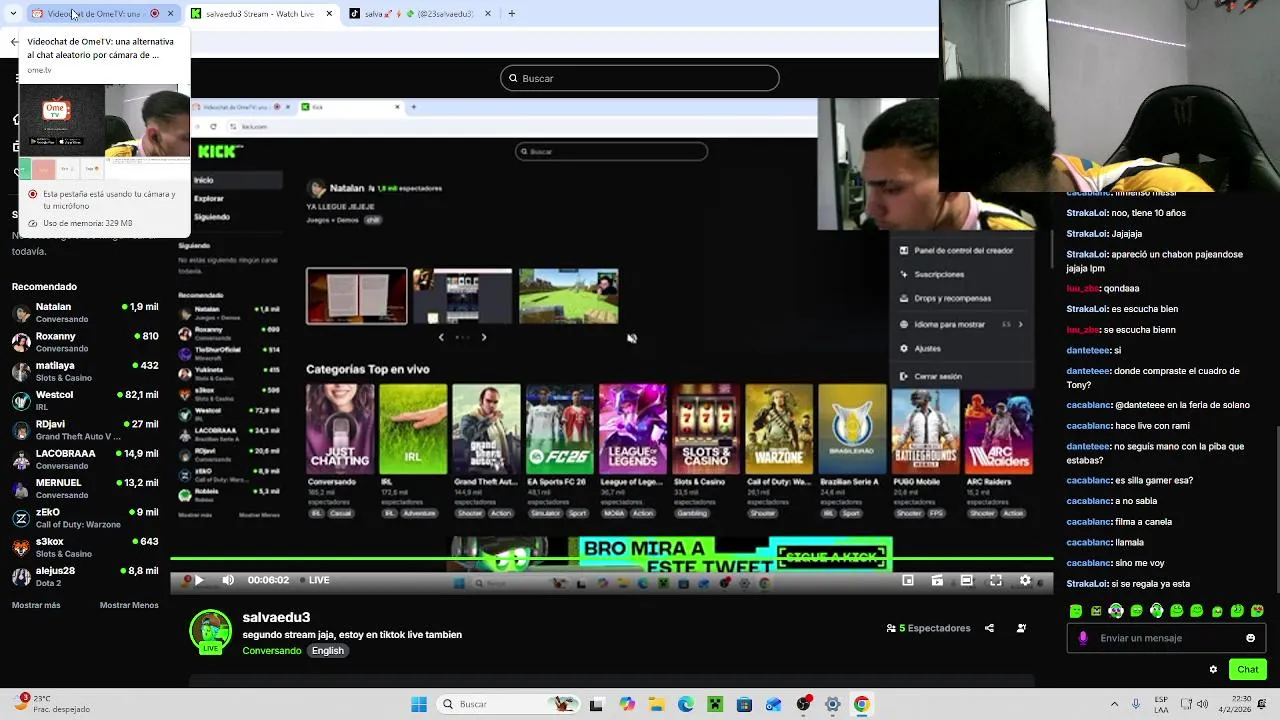Launch Minecraft creeper icon from the taskbar
1280x720 pixels.
point(715,704)
